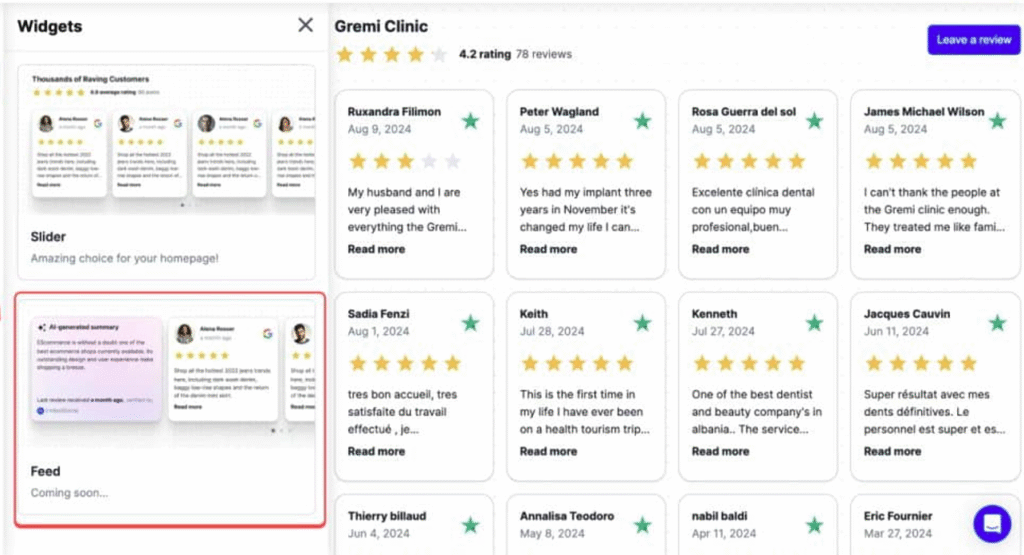Click the yellow star rating in Ruxandra Filimon's review
The image size is (1024, 555).
405,161
